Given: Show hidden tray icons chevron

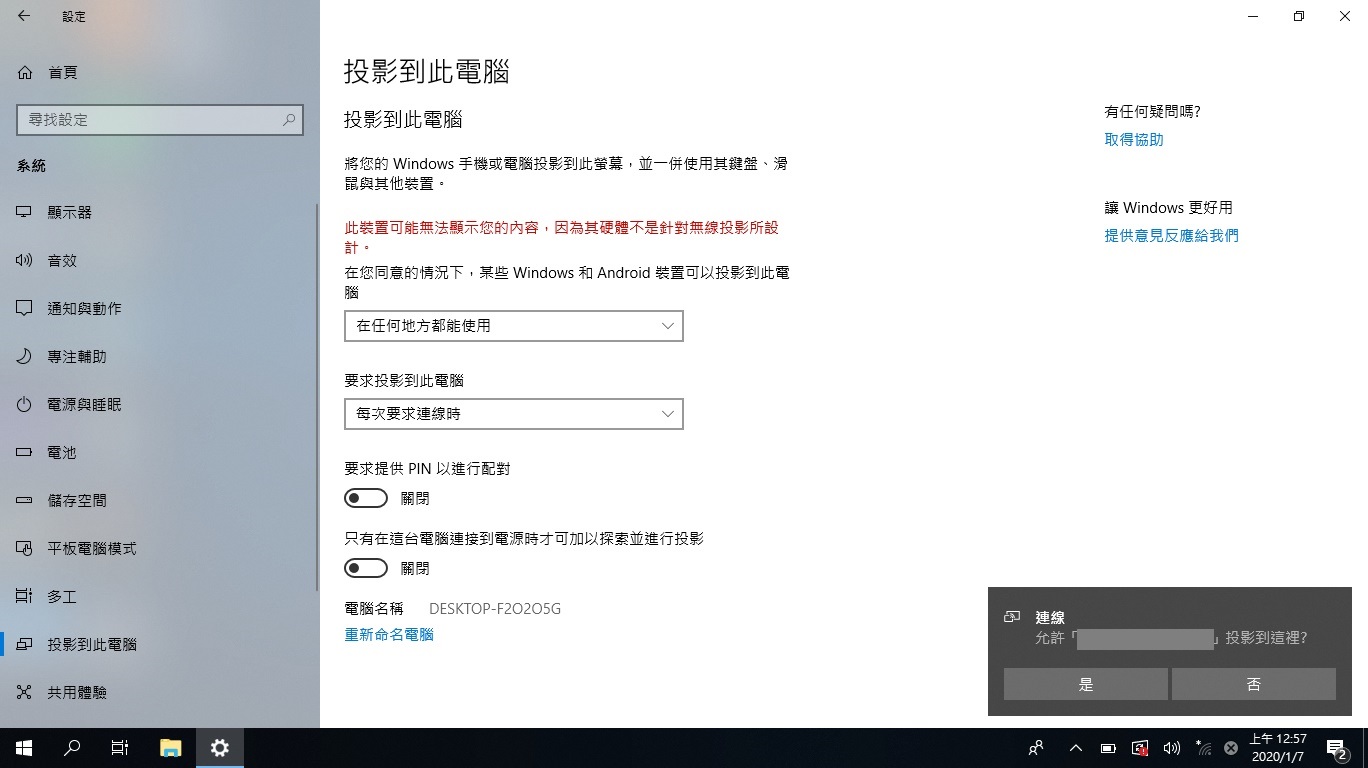Looking at the screenshot, I should pos(1076,748).
